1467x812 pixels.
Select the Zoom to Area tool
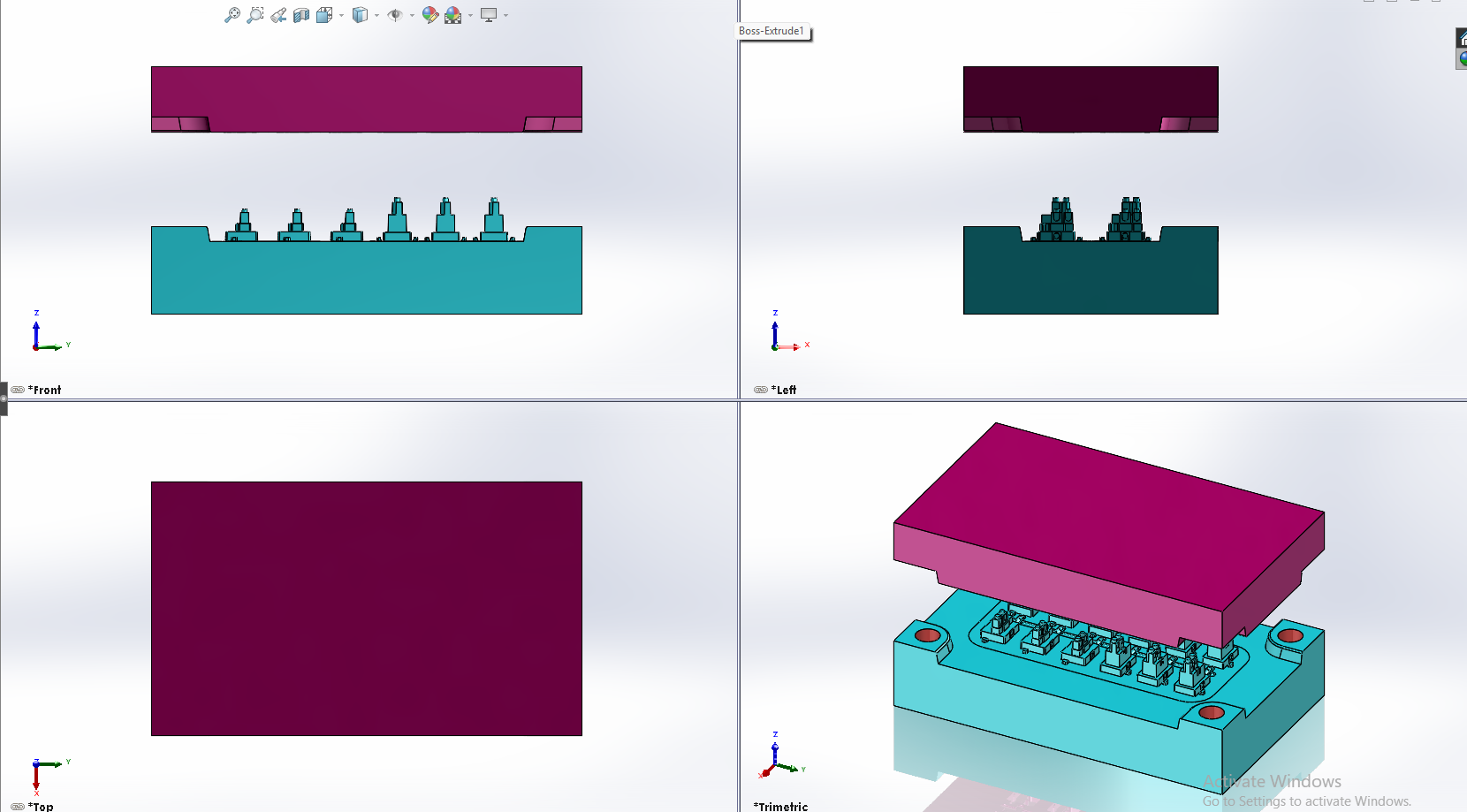click(x=255, y=15)
